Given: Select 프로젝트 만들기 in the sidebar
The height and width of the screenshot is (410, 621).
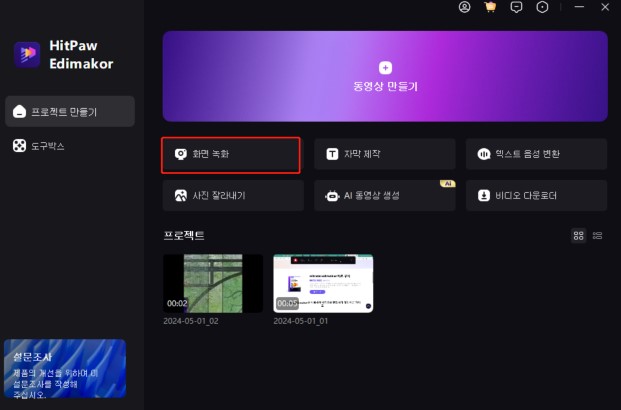Looking at the screenshot, I should coord(70,111).
